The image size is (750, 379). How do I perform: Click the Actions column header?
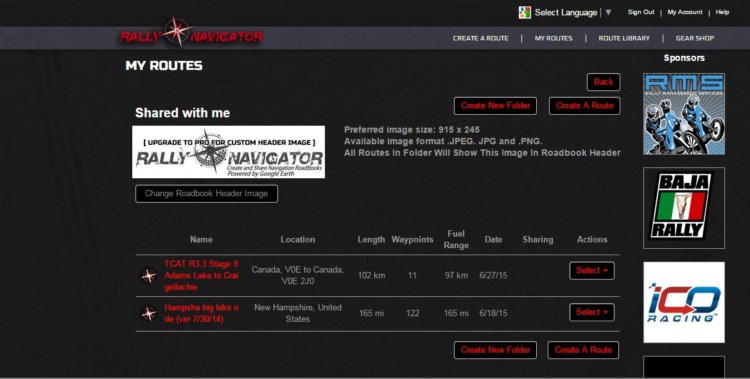(x=592, y=239)
